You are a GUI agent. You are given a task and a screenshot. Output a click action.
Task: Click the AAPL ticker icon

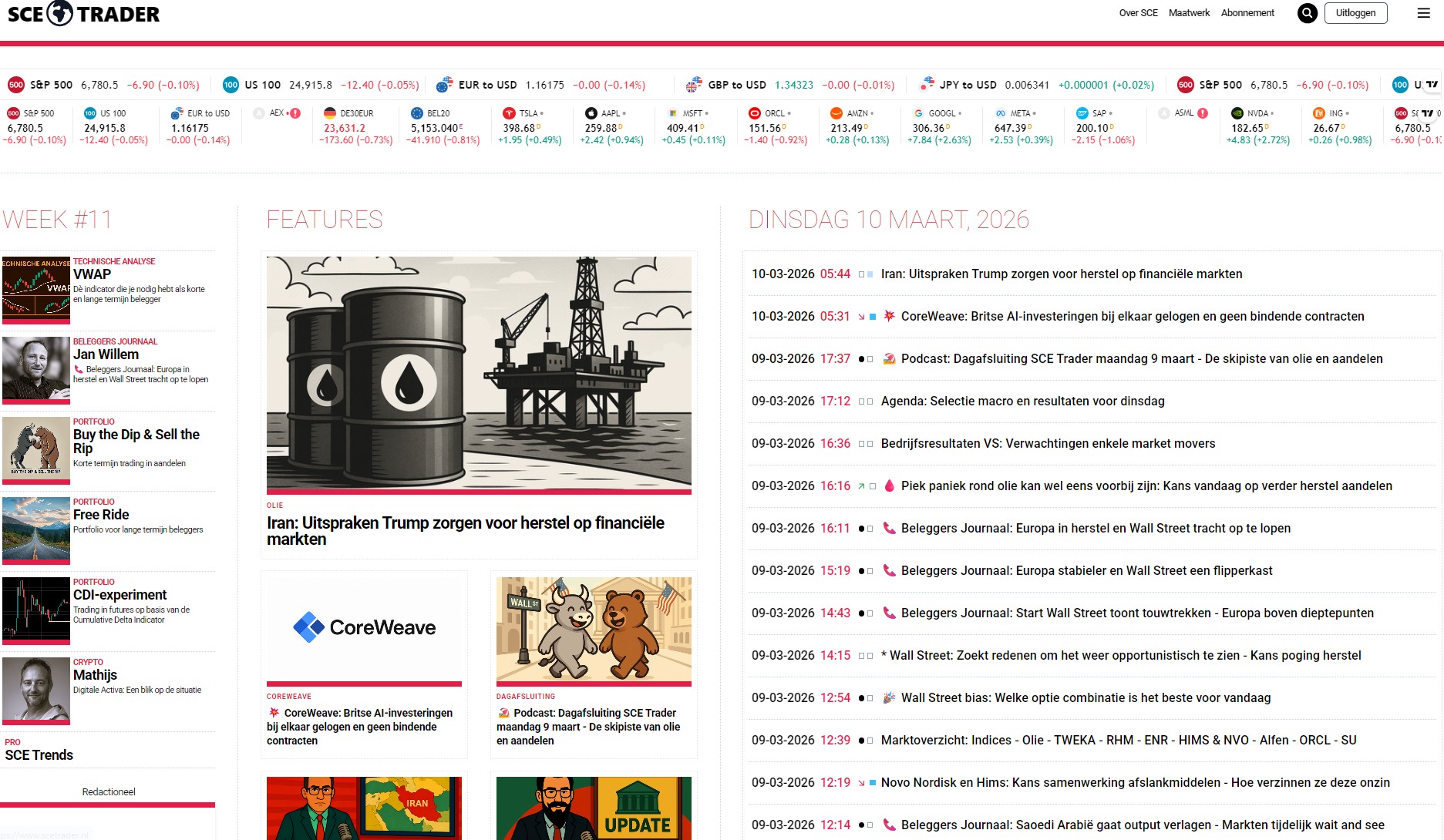click(591, 113)
